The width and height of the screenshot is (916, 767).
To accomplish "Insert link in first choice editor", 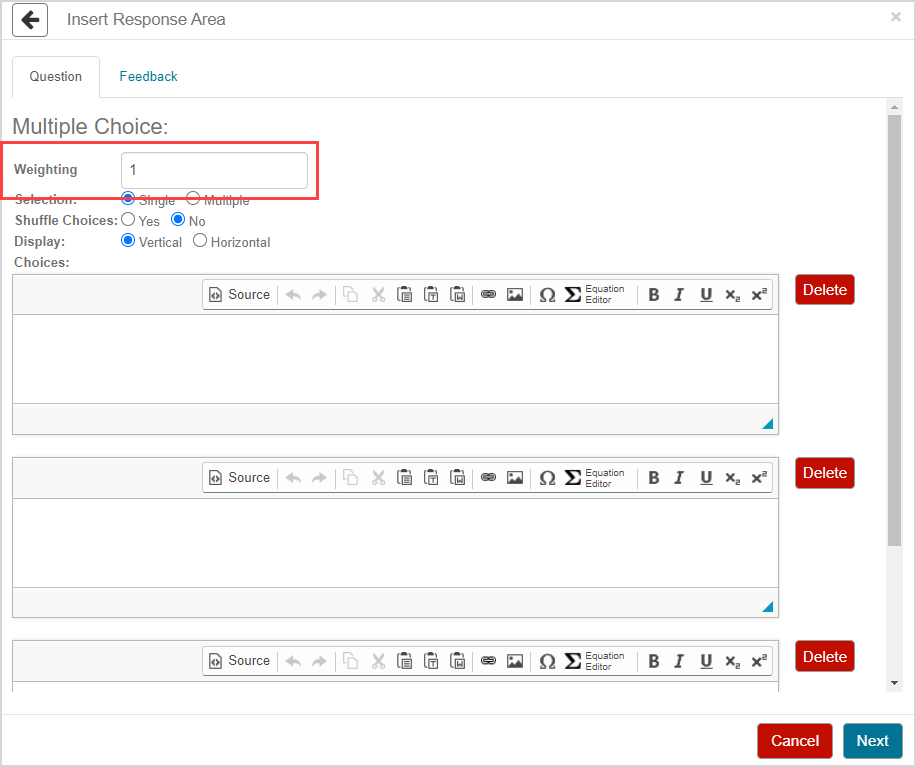I will pos(488,294).
